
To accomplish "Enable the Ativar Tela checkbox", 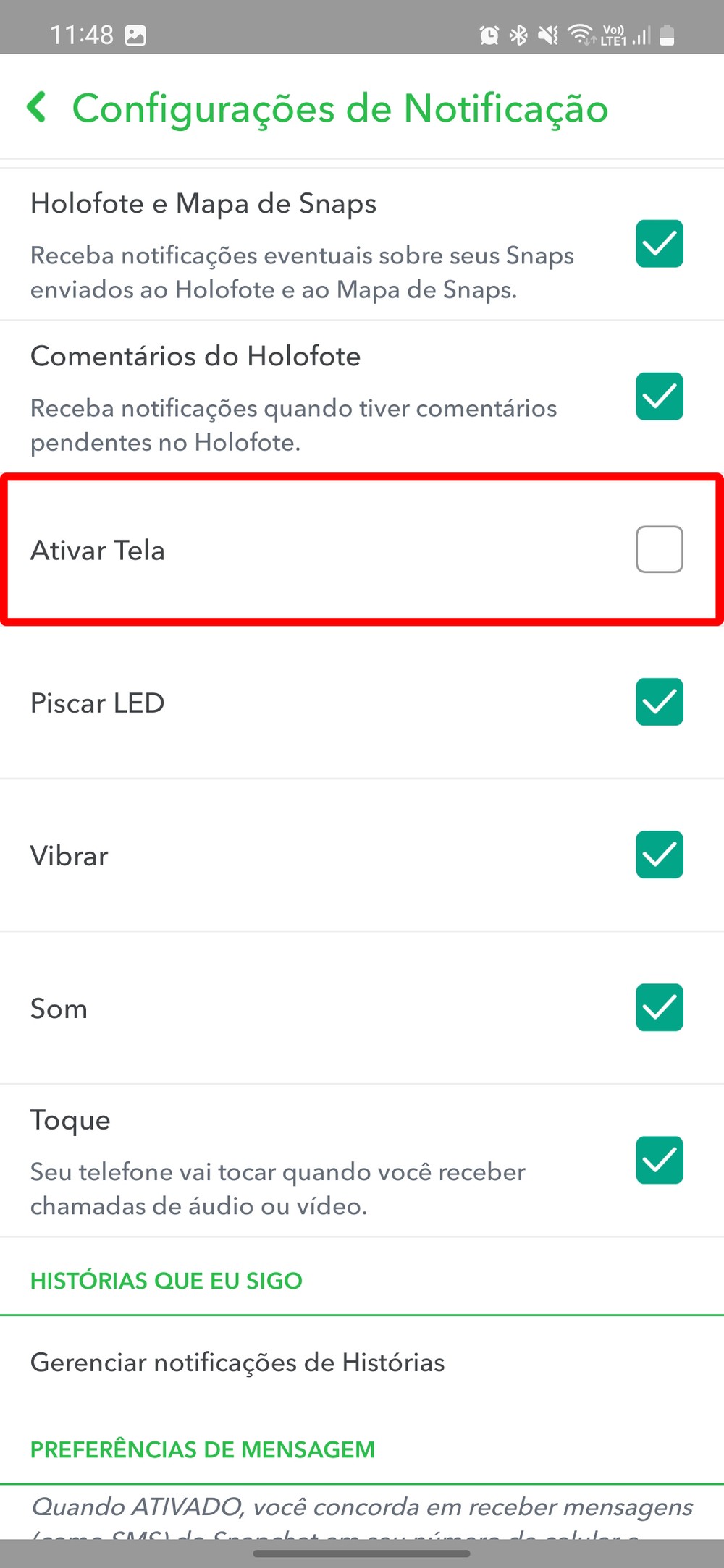I will (x=659, y=550).
